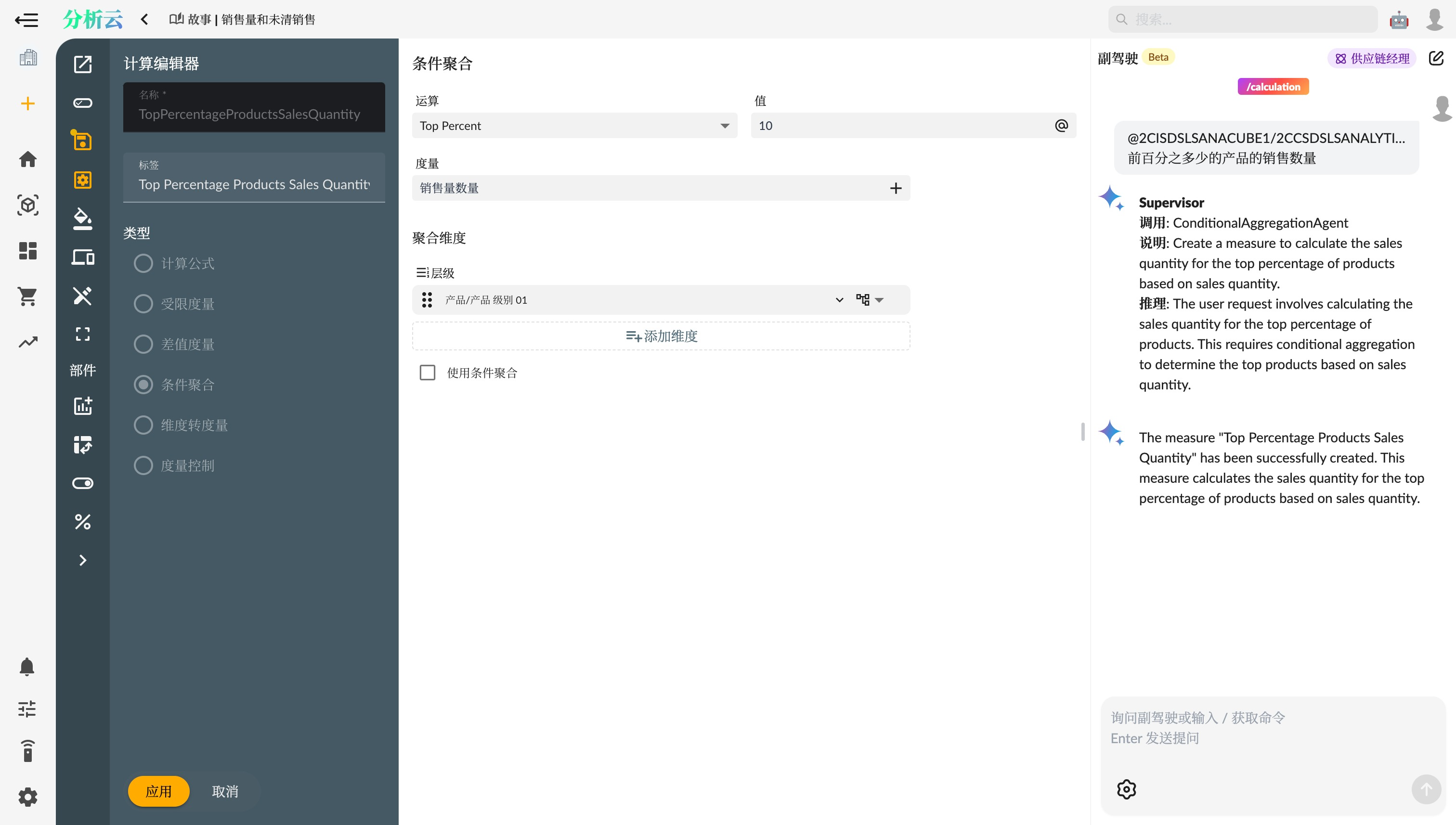Open the hierarchy display options dropdown
The height and width of the screenshot is (825, 1456).
click(870, 300)
